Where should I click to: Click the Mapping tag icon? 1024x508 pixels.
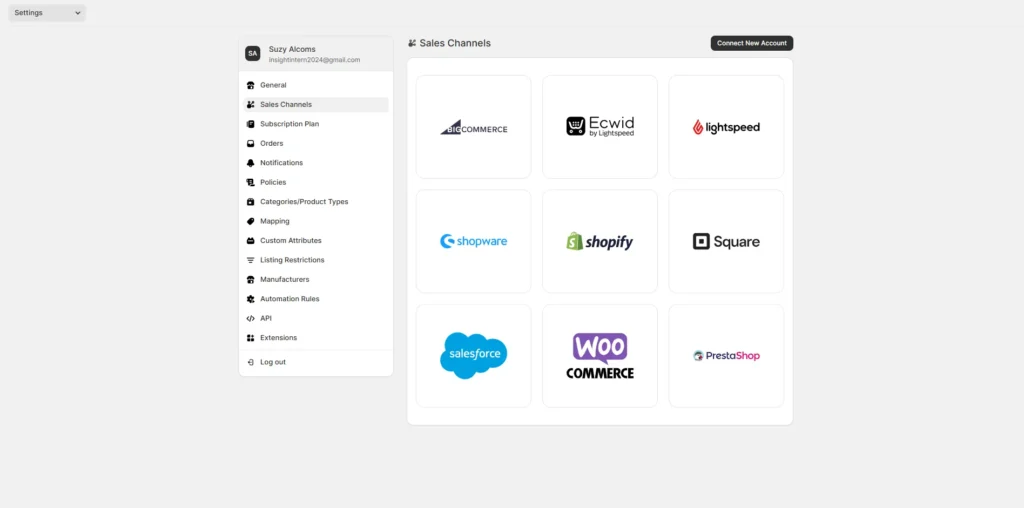coord(250,221)
